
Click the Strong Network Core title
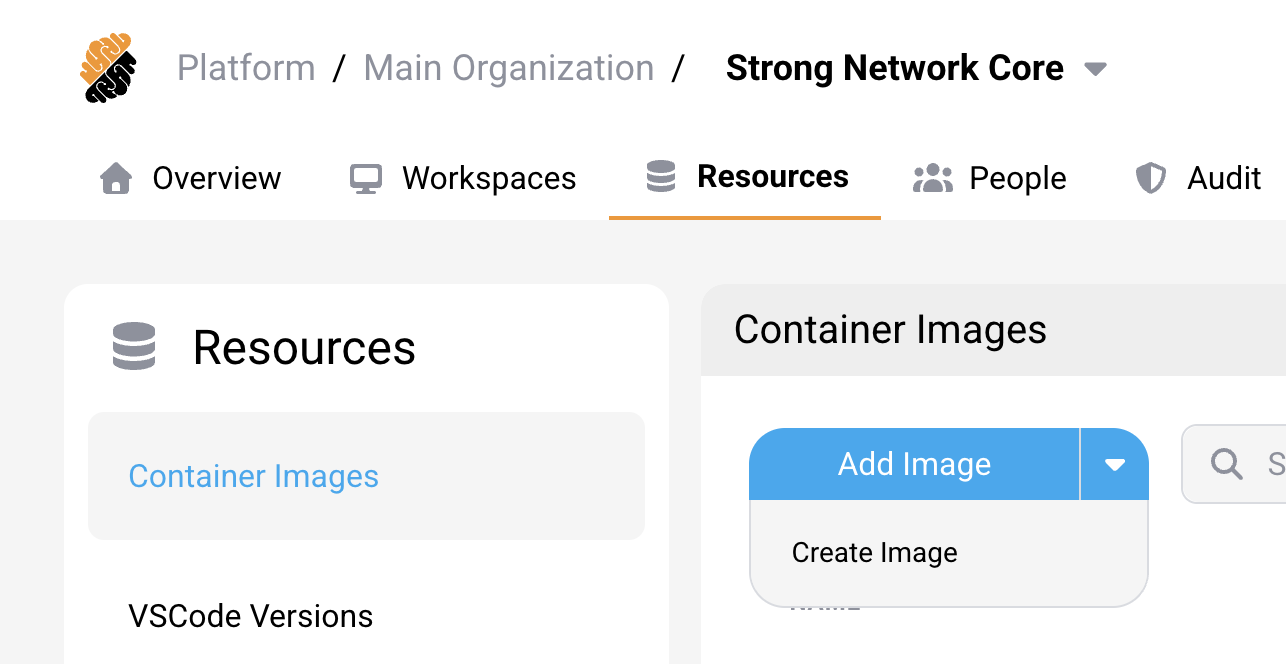coord(895,68)
